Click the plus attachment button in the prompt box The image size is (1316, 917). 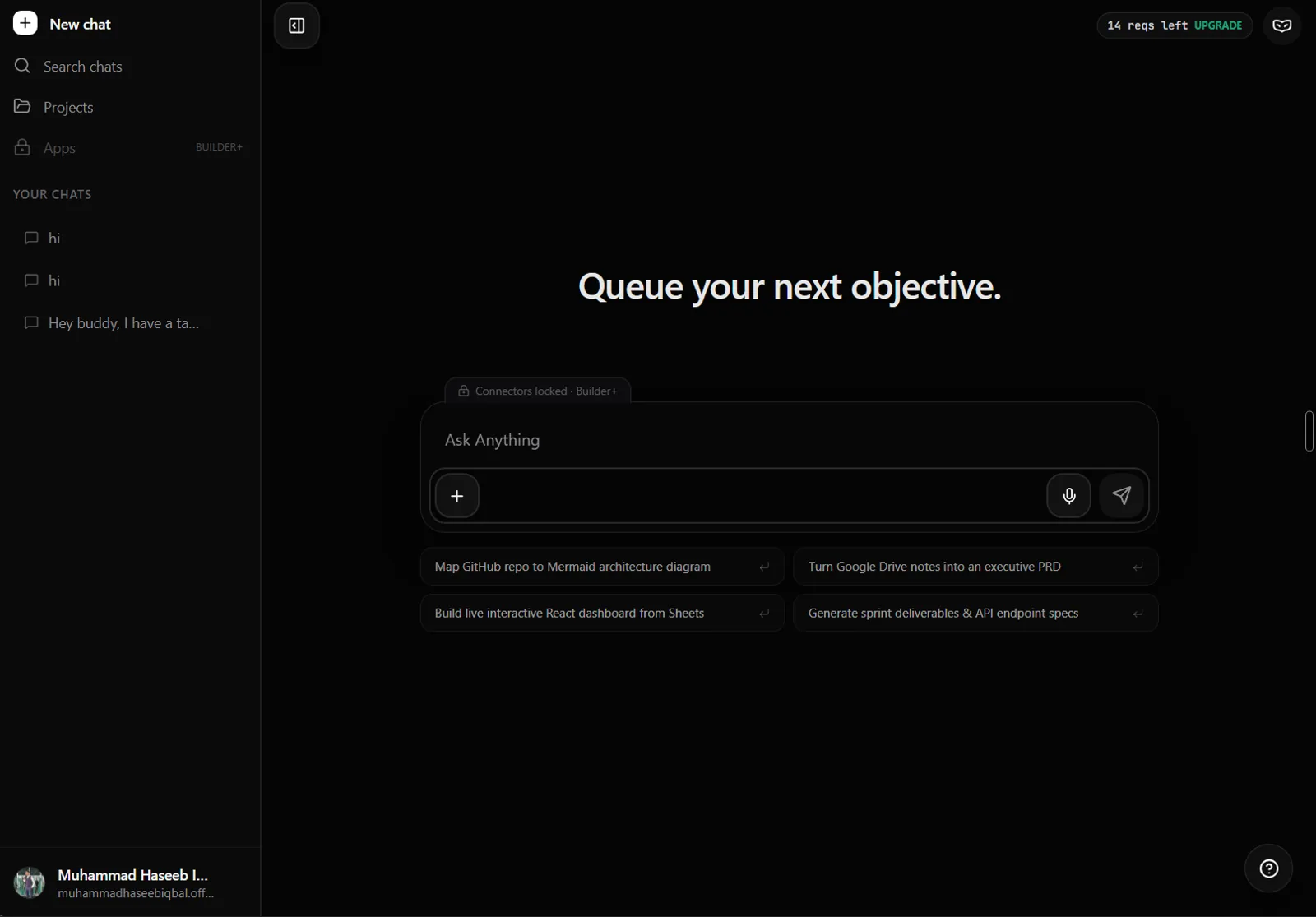457,496
